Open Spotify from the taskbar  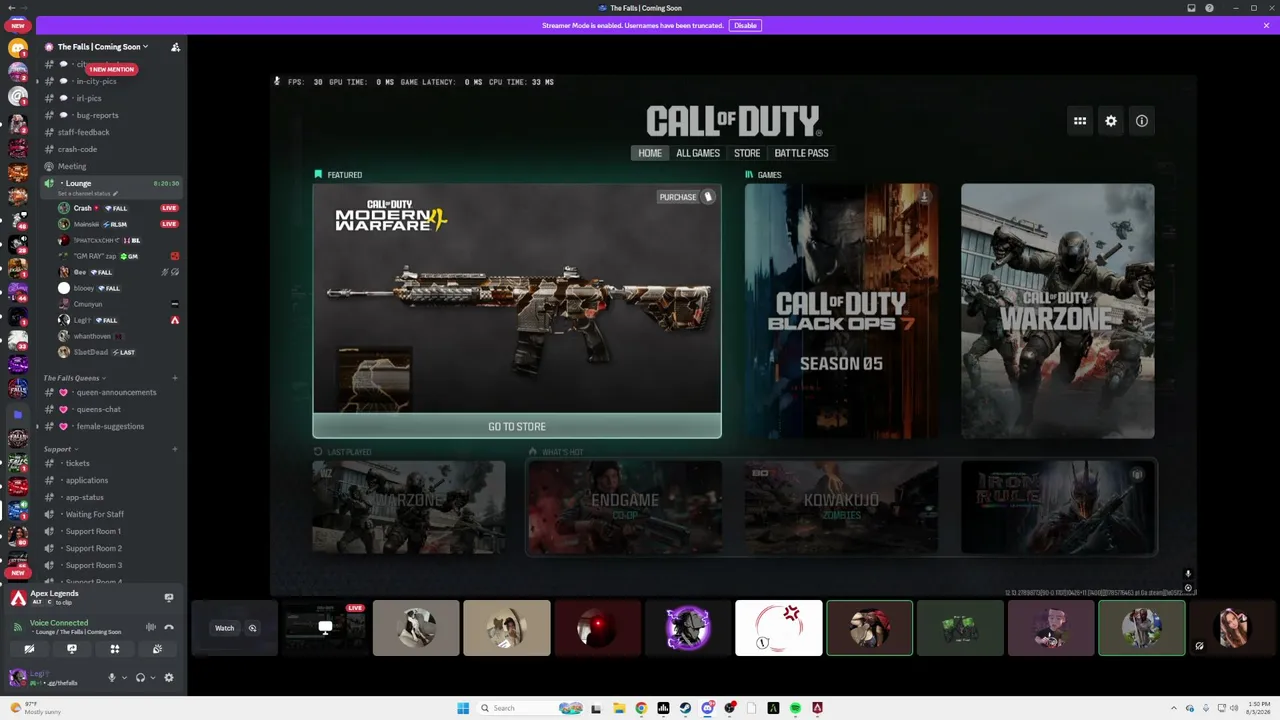(x=795, y=708)
